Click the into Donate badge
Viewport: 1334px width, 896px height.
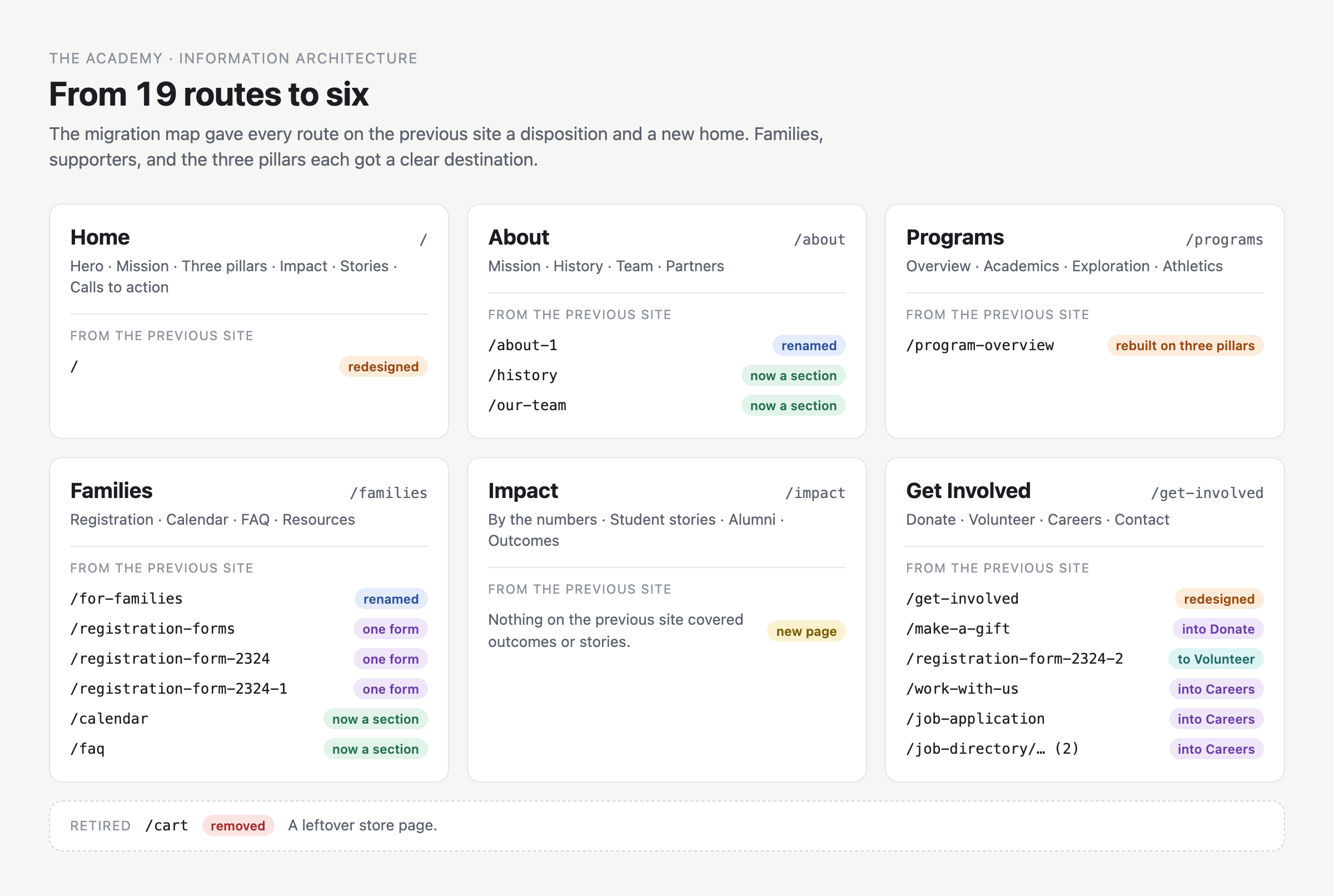(x=1218, y=629)
